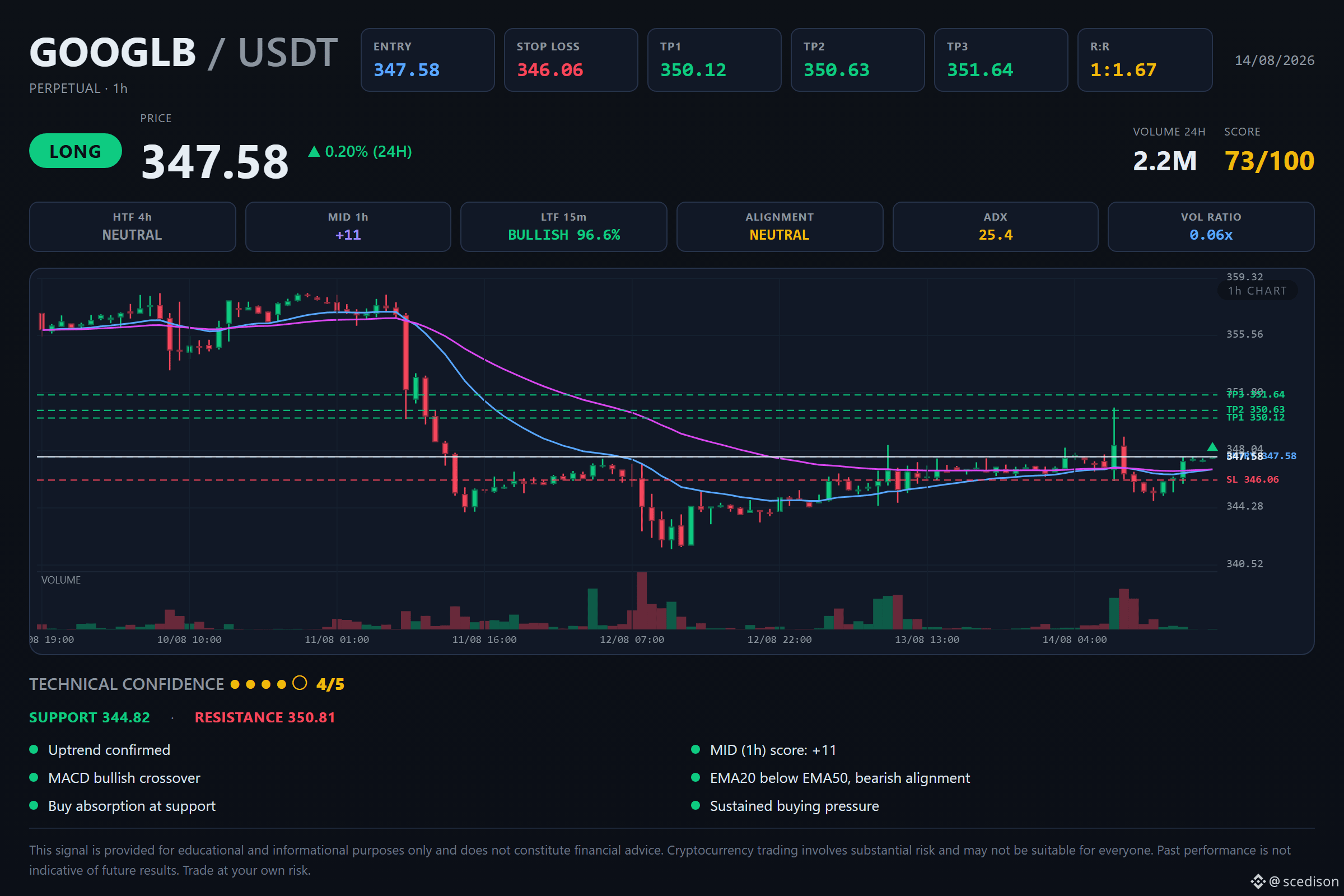
Task: Click the empty fifth confidence dot
Action: pyautogui.click(x=300, y=683)
